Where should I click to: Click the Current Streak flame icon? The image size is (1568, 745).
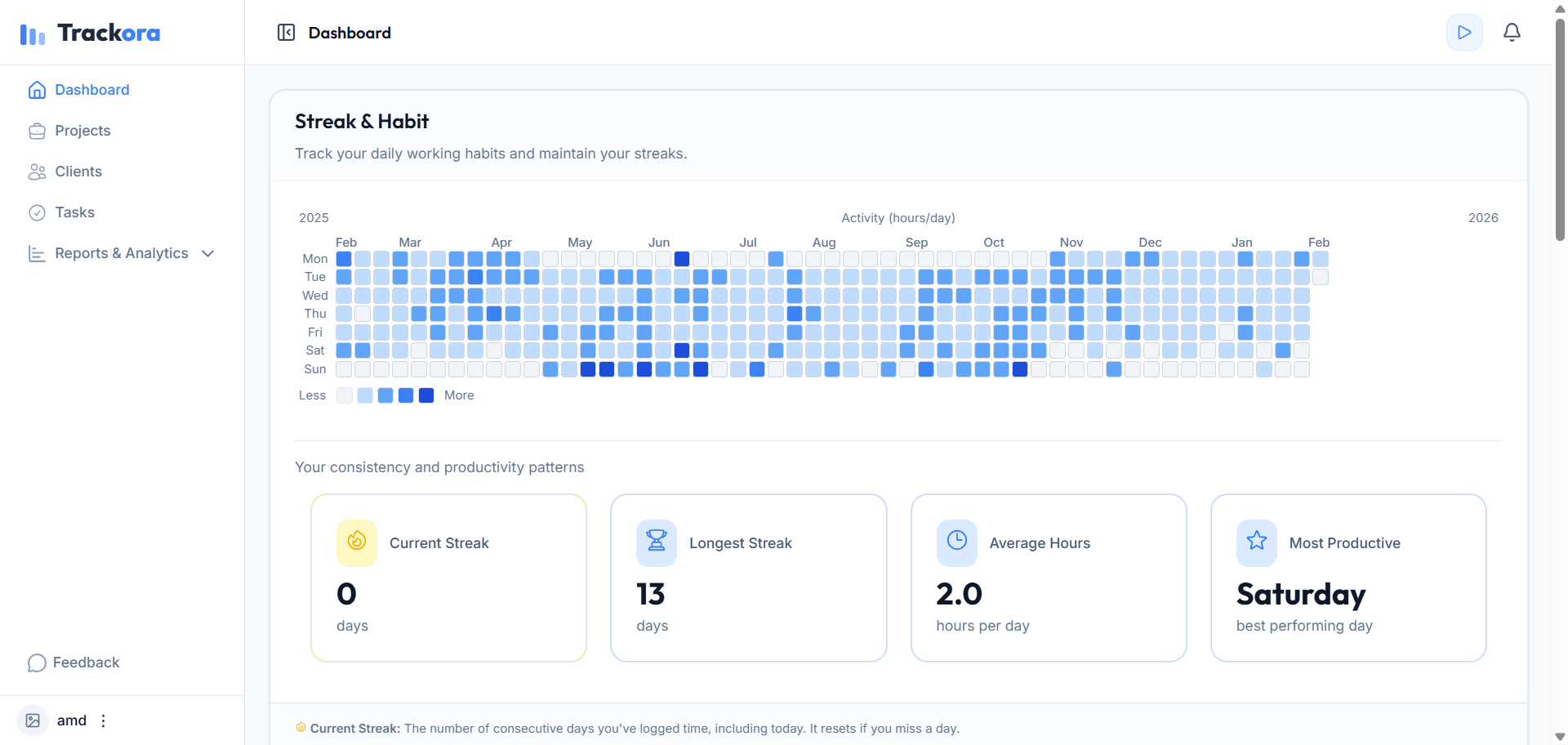click(356, 542)
